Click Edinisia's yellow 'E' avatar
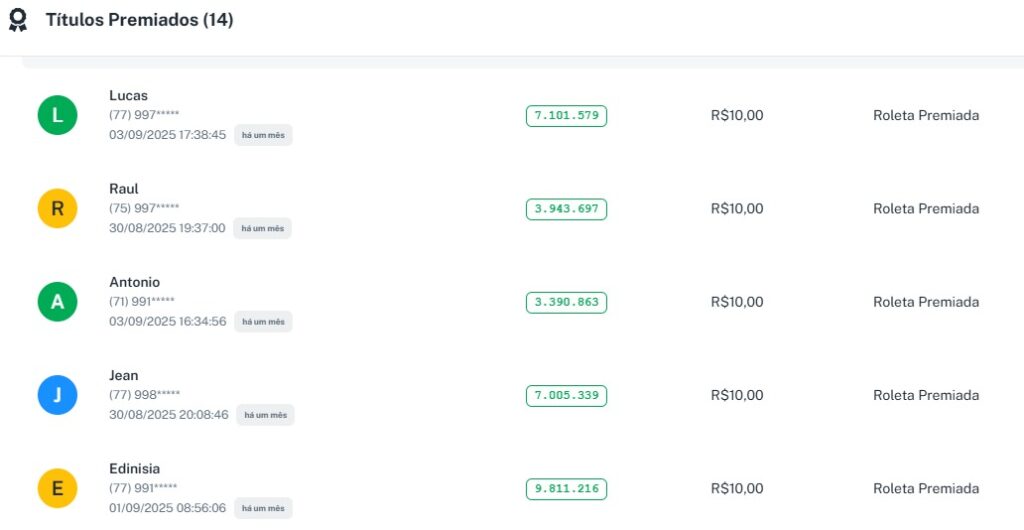The image size is (1024, 530). pos(57,488)
